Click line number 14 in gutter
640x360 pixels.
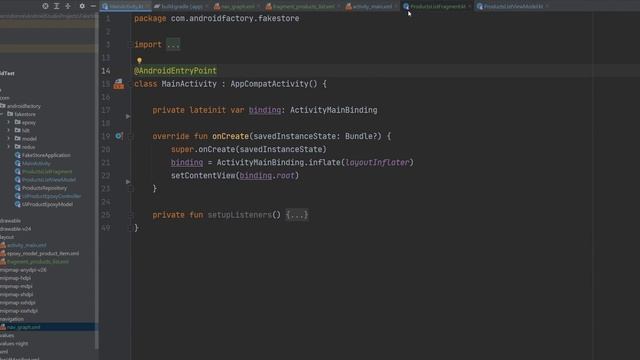106,71
